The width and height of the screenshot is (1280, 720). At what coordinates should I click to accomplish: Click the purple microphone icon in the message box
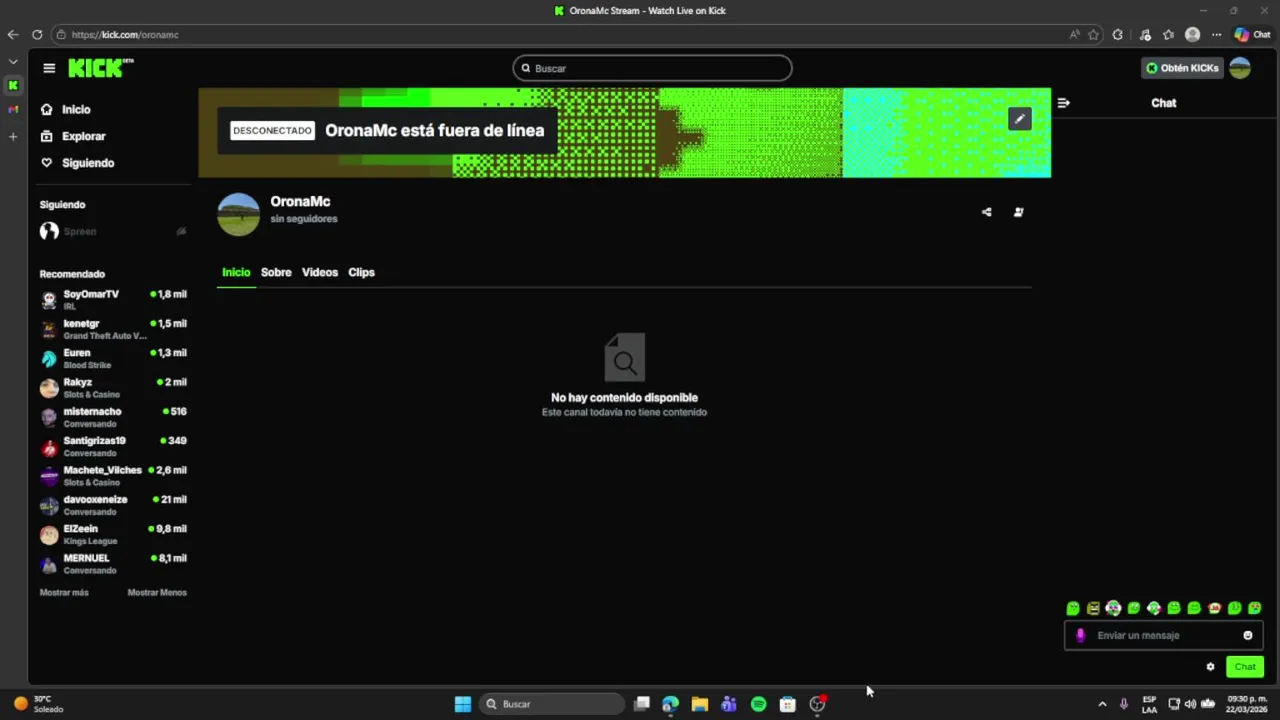(1080, 635)
